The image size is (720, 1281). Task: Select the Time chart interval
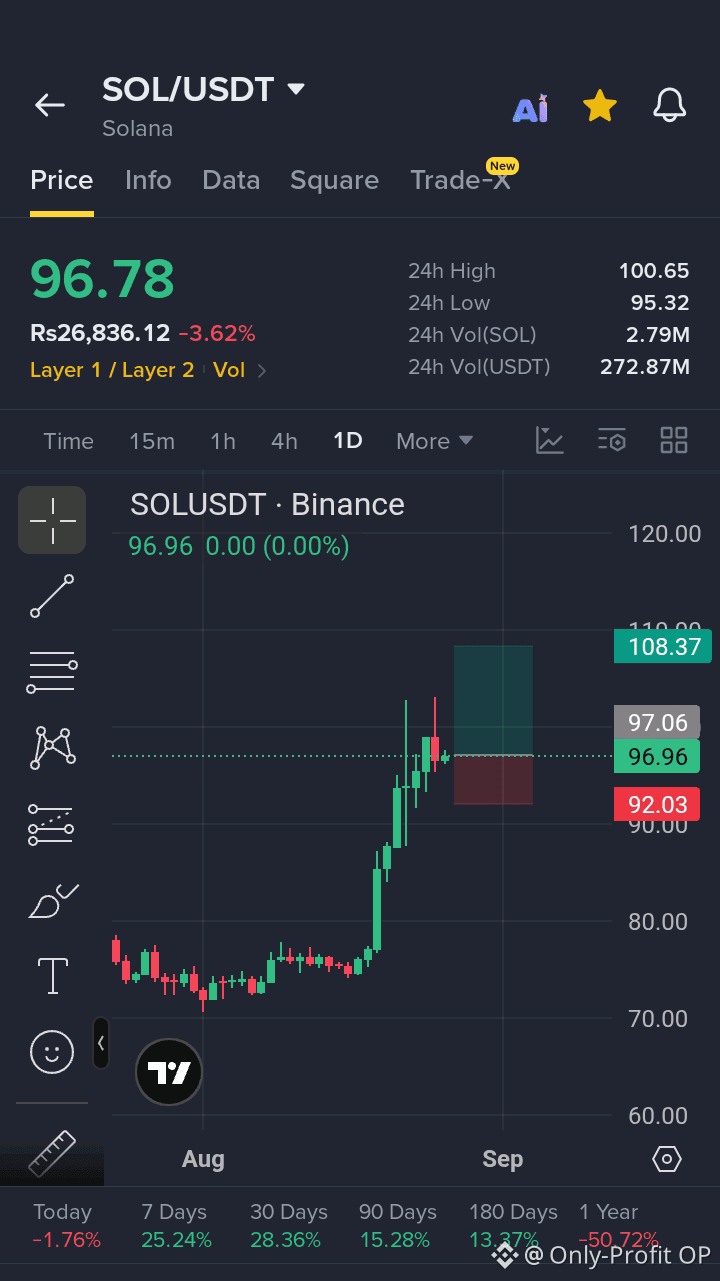tap(69, 441)
